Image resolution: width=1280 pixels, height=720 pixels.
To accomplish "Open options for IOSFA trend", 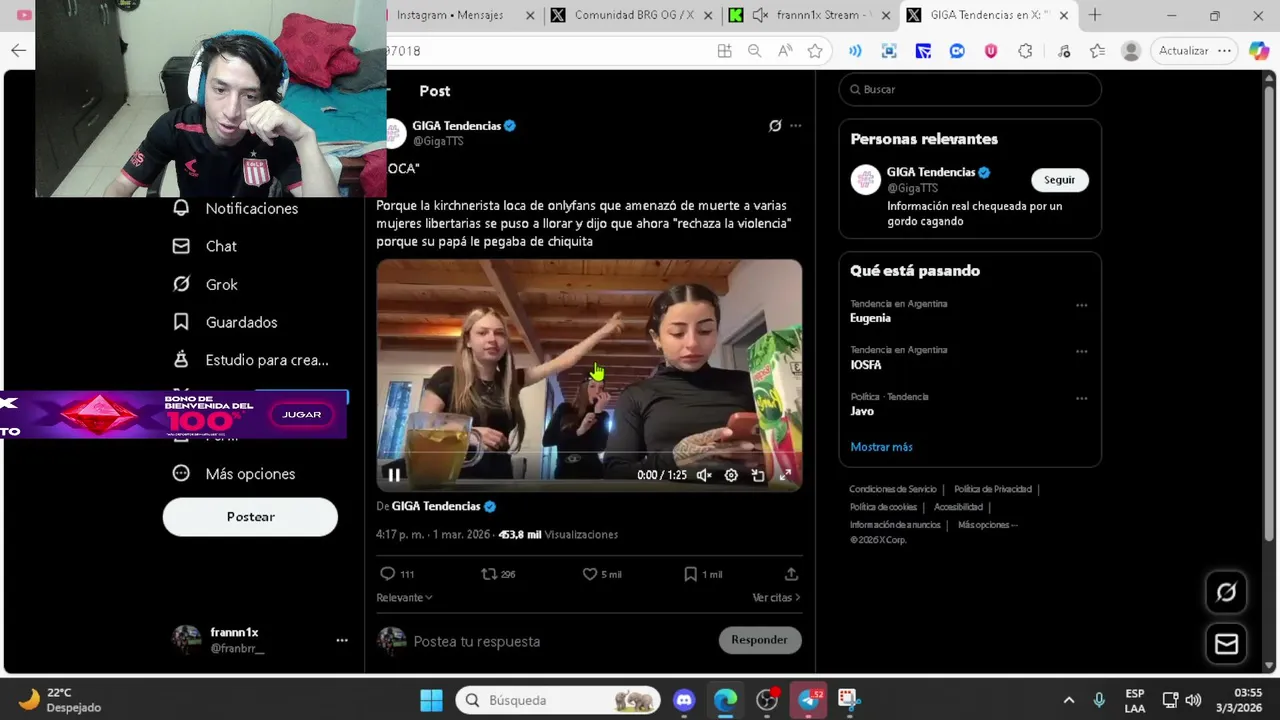I will coord(1081,352).
